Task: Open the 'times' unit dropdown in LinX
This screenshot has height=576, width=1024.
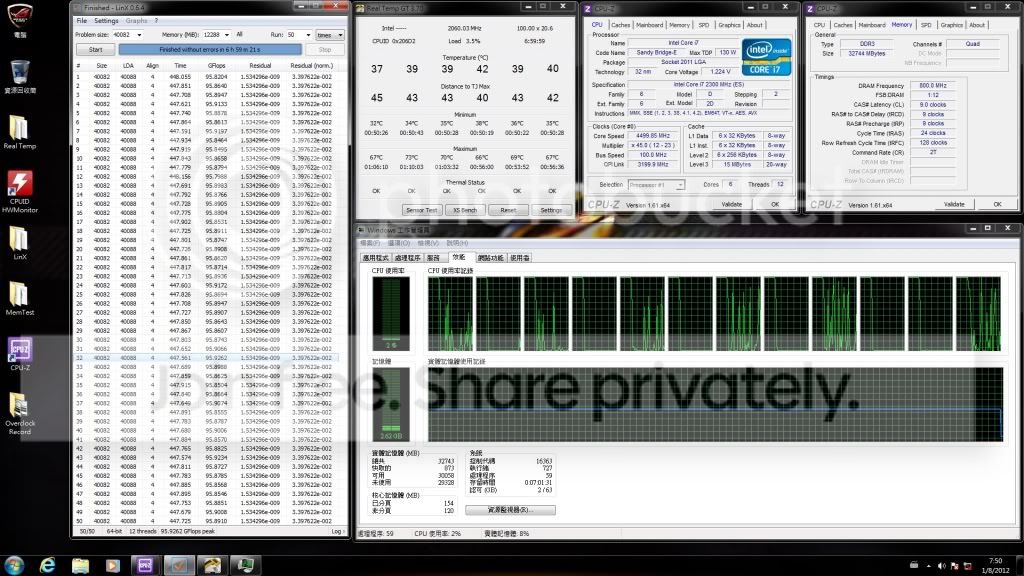Action: [x=329, y=35]
